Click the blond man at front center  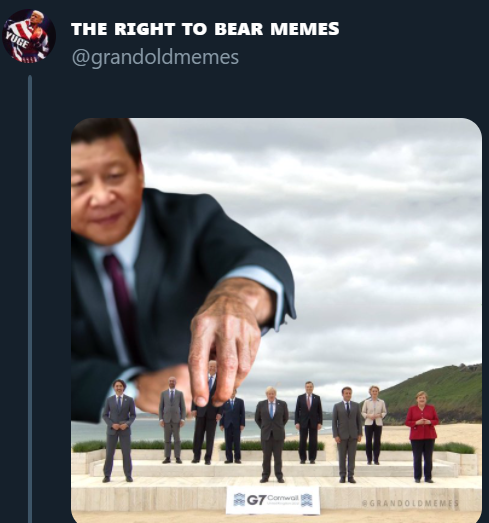(272, 435)
